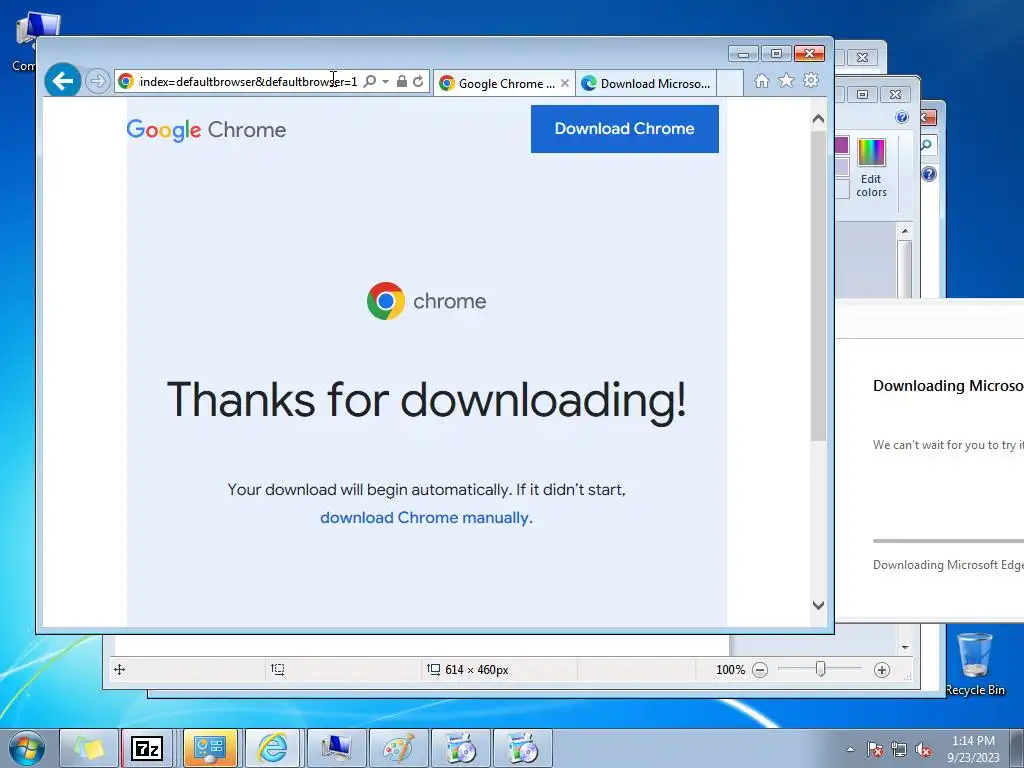1024x768 pixels.
Task: Click the Google Chrome logo in page header
Action: click(206, 130)
